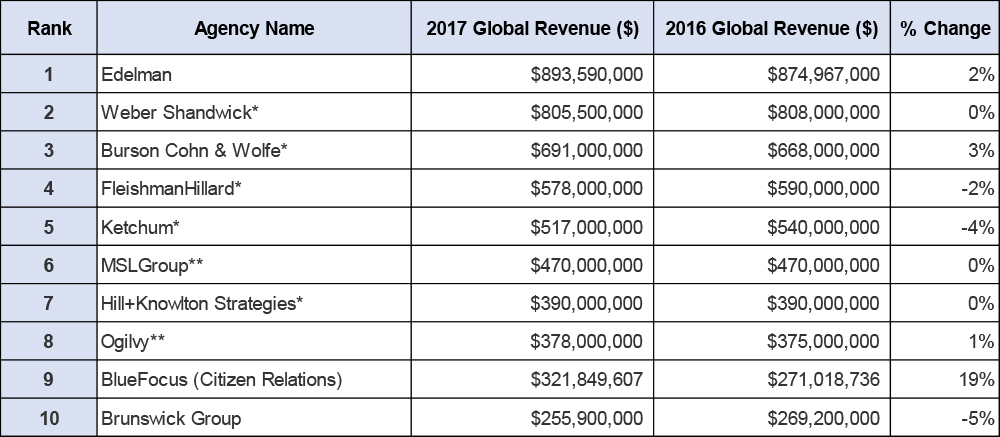Click the Hill+Knowlton Strategies* cell
1000x437 pixels.
[x=201, y=303]
